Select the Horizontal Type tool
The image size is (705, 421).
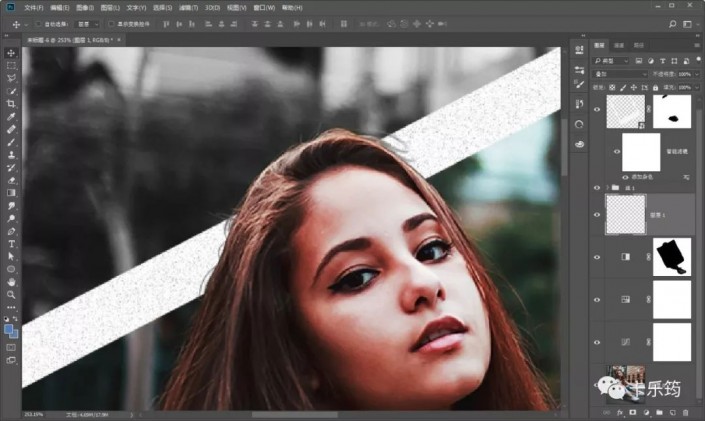pyautogui.click(x=11, y=244)
